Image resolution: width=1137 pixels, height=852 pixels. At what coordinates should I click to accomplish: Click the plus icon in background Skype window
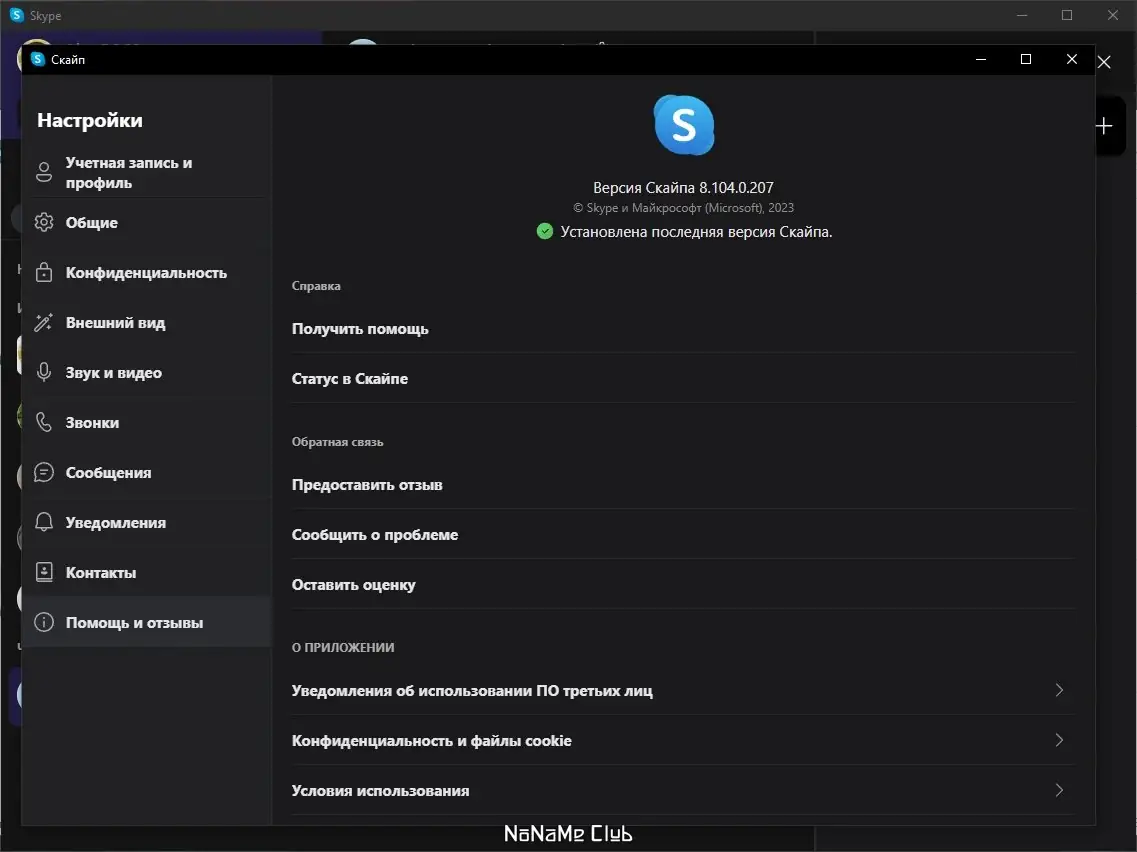[1104, 126]
